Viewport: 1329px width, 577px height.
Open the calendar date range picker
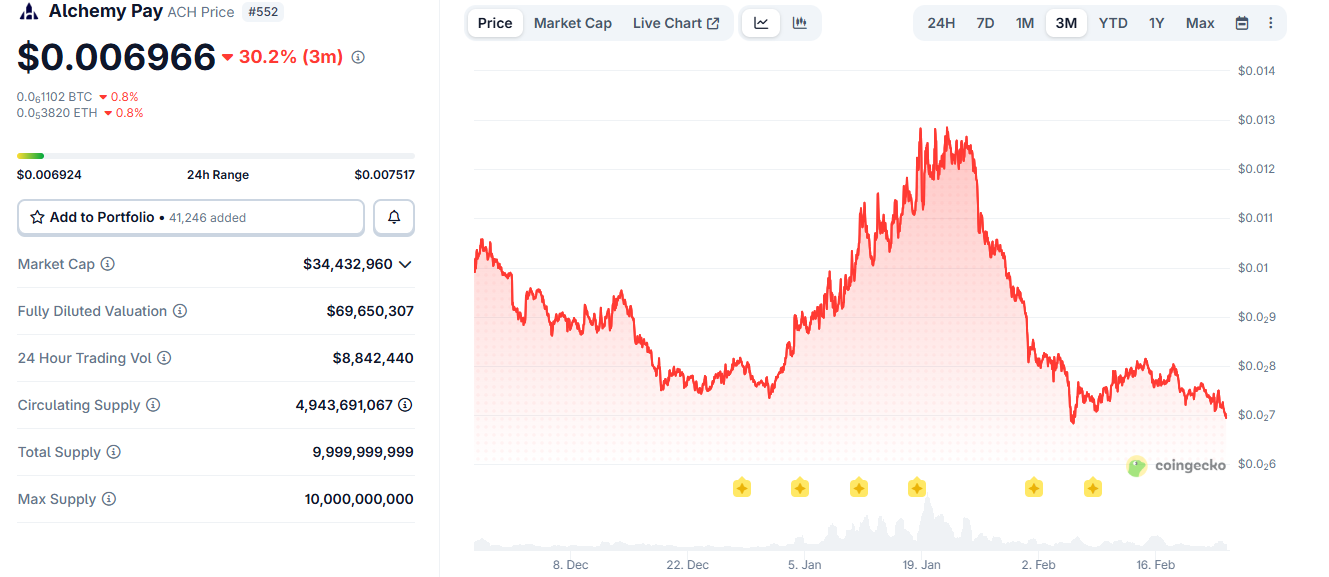(x=1242, y=23)
